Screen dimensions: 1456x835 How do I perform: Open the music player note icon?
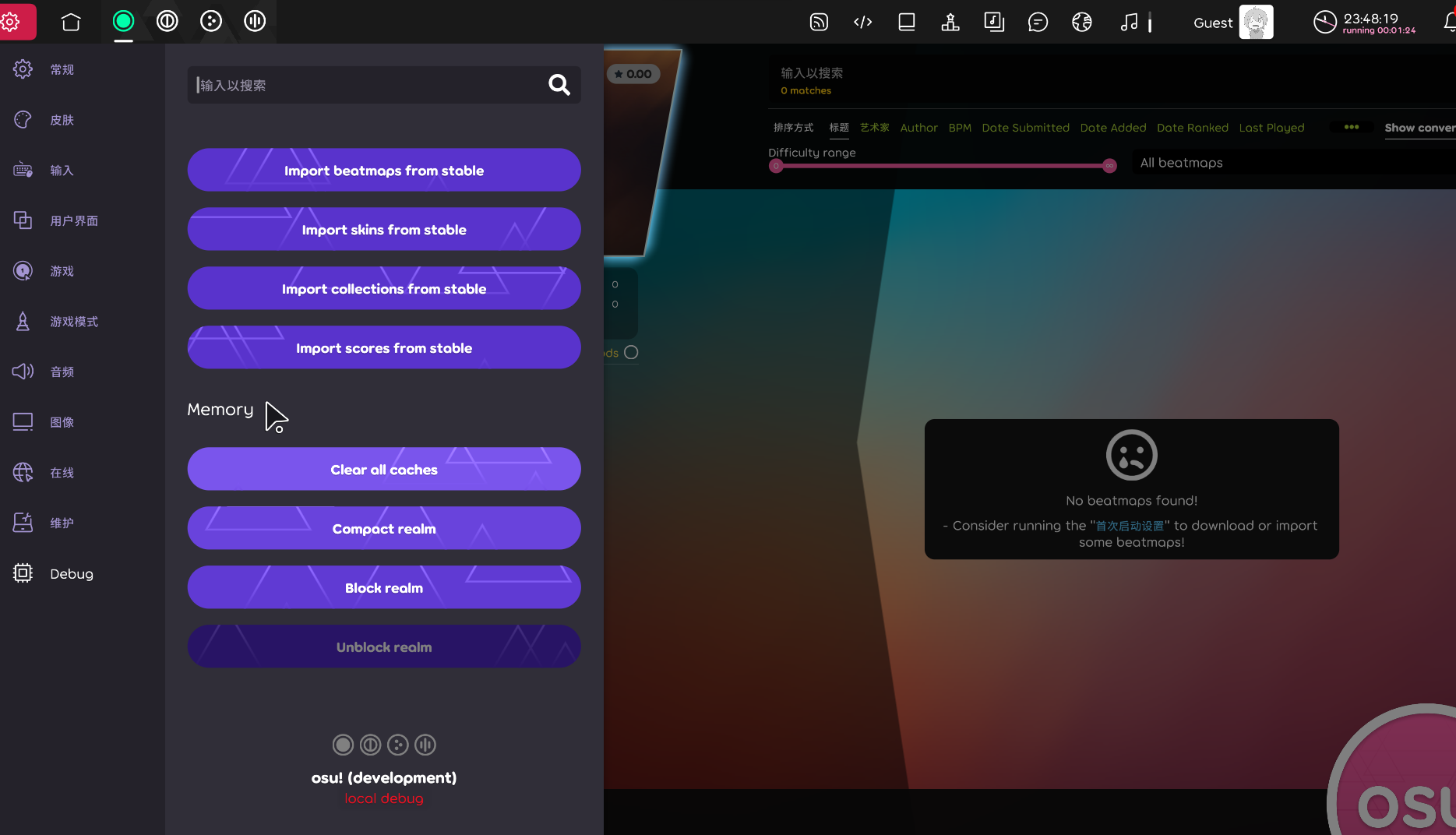[x=1129, y=22]
